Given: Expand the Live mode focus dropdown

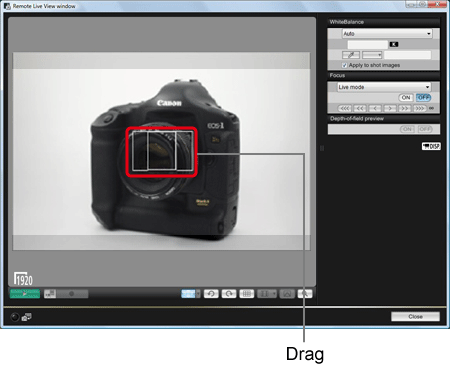Looking at the screenshot, I should click(x=384, y=87).
